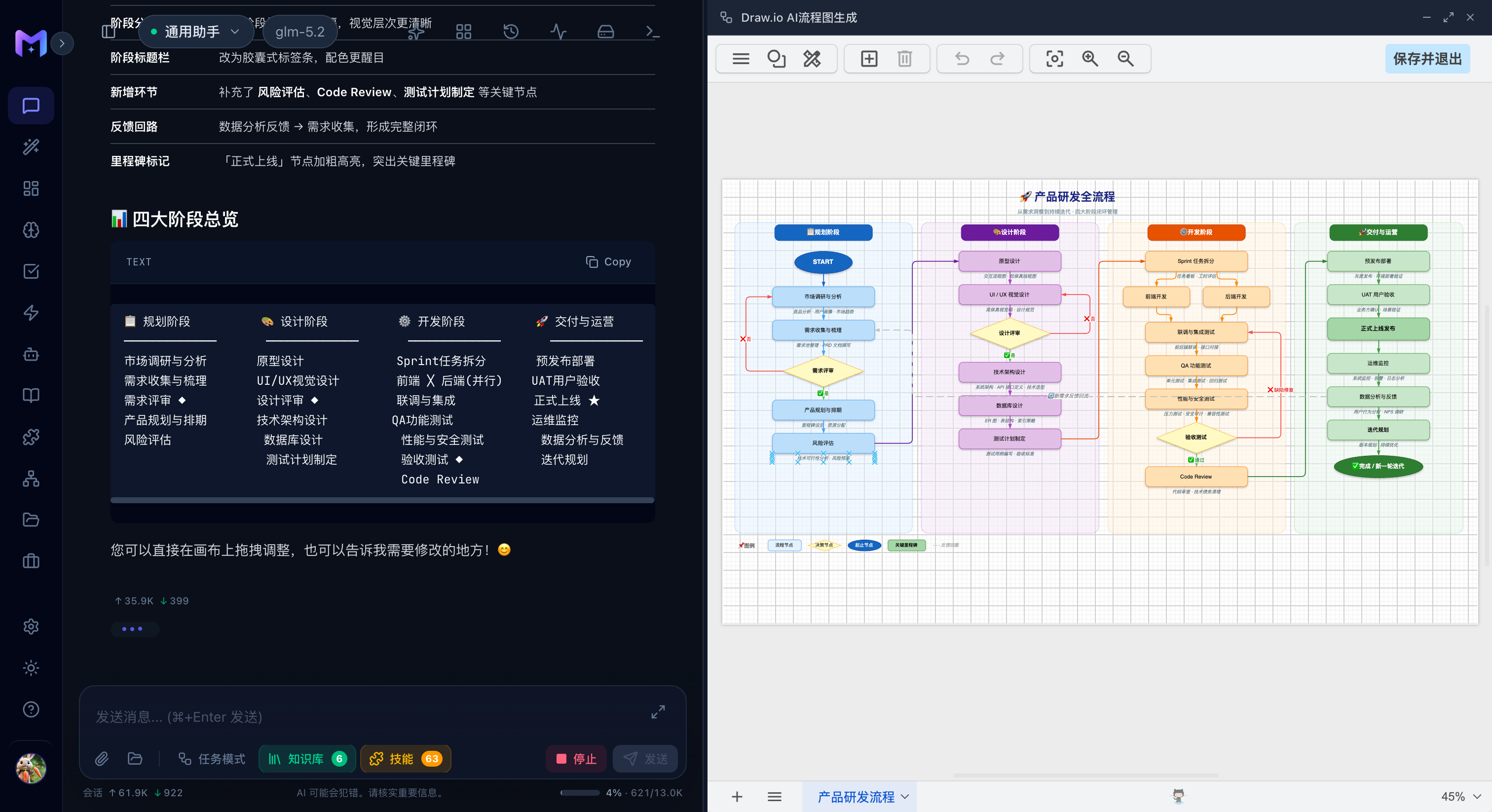Open the hierarchy network sidebar icon
The width and height of the screenshot is (1492, 812).
tap(31, 479)
